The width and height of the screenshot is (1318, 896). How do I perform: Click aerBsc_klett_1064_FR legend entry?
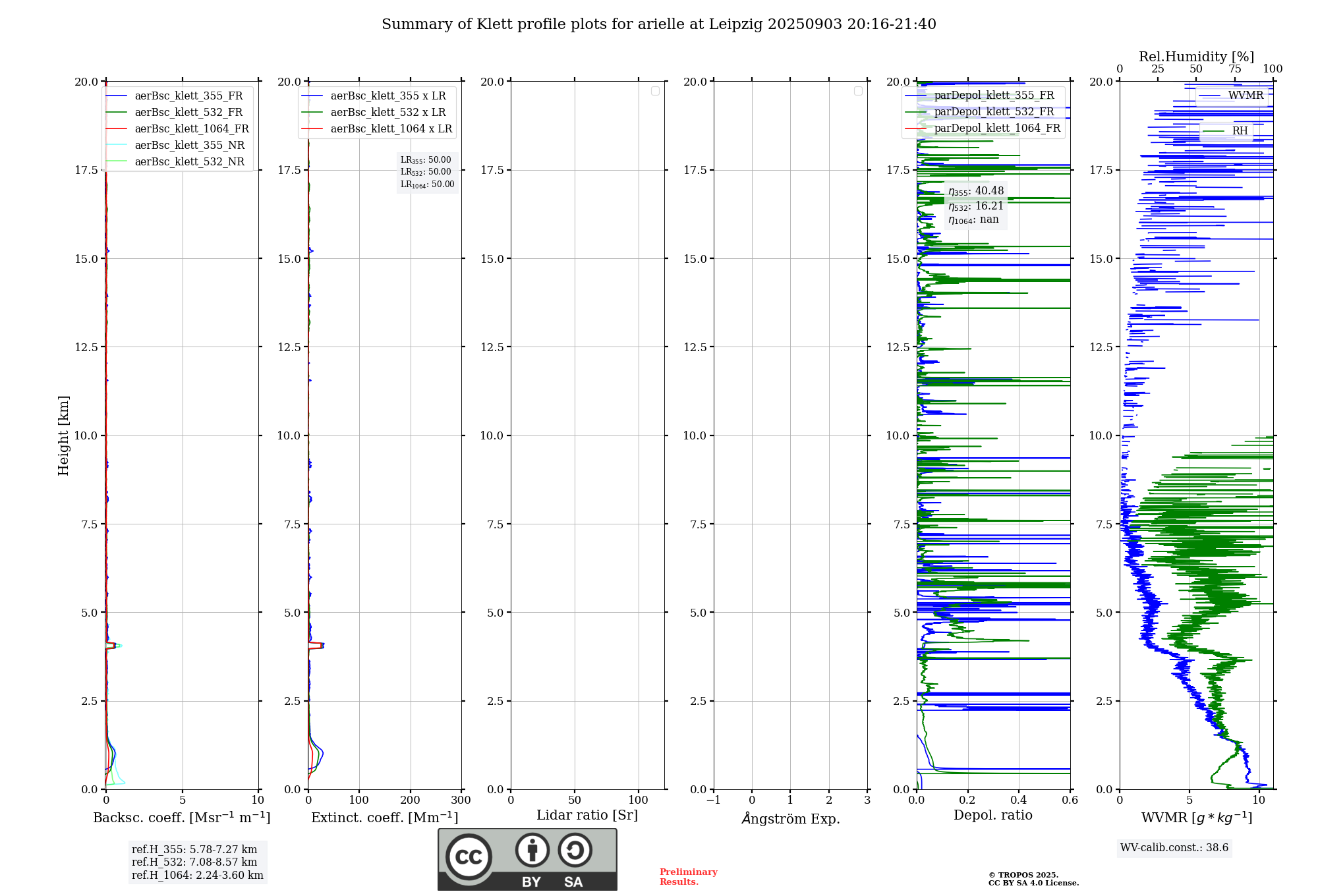tap(191, 129)
